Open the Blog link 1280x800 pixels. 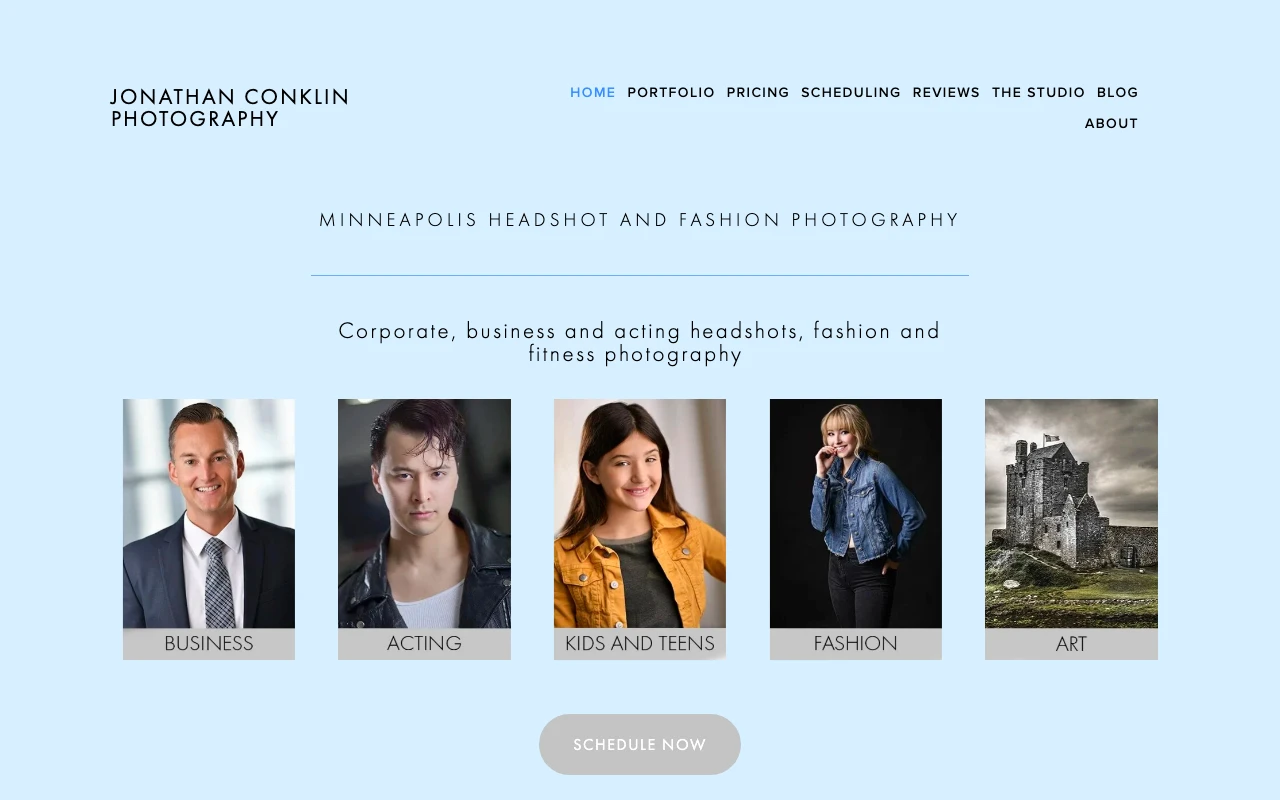pyautogui.click(x=1118, y=92)
